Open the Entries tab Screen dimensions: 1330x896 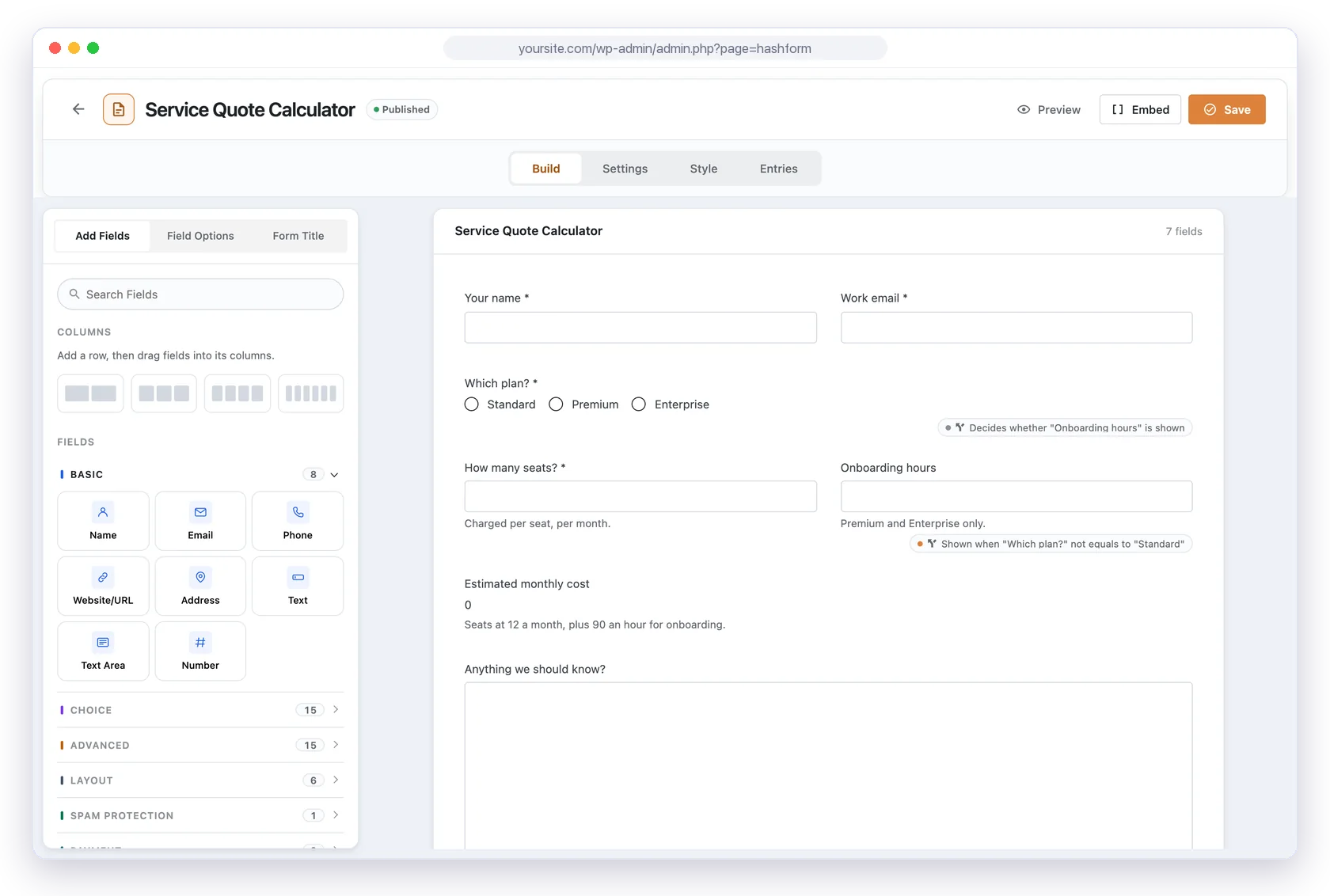tap(779, 169)
